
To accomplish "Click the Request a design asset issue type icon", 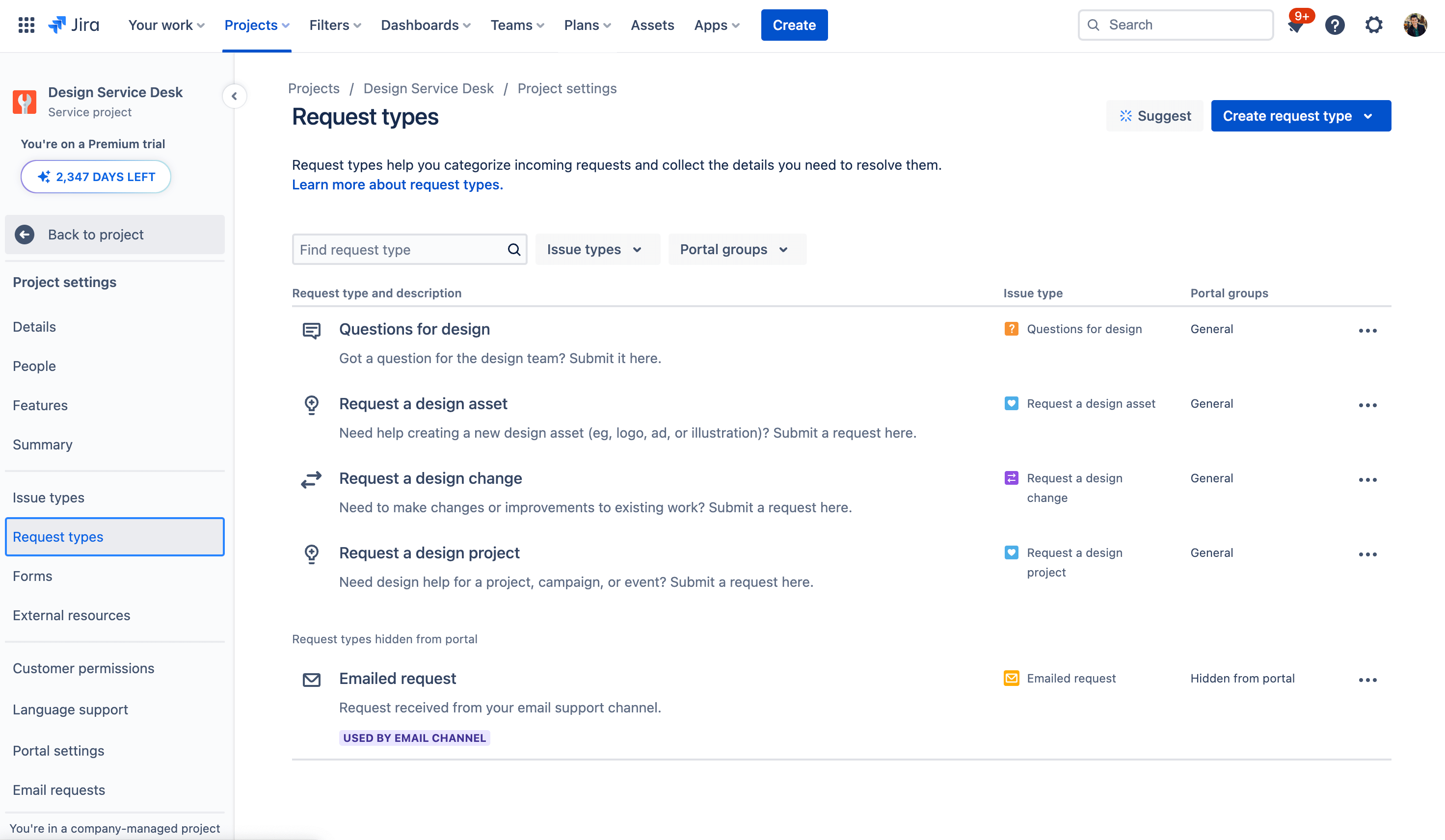I will point(1012,403).
